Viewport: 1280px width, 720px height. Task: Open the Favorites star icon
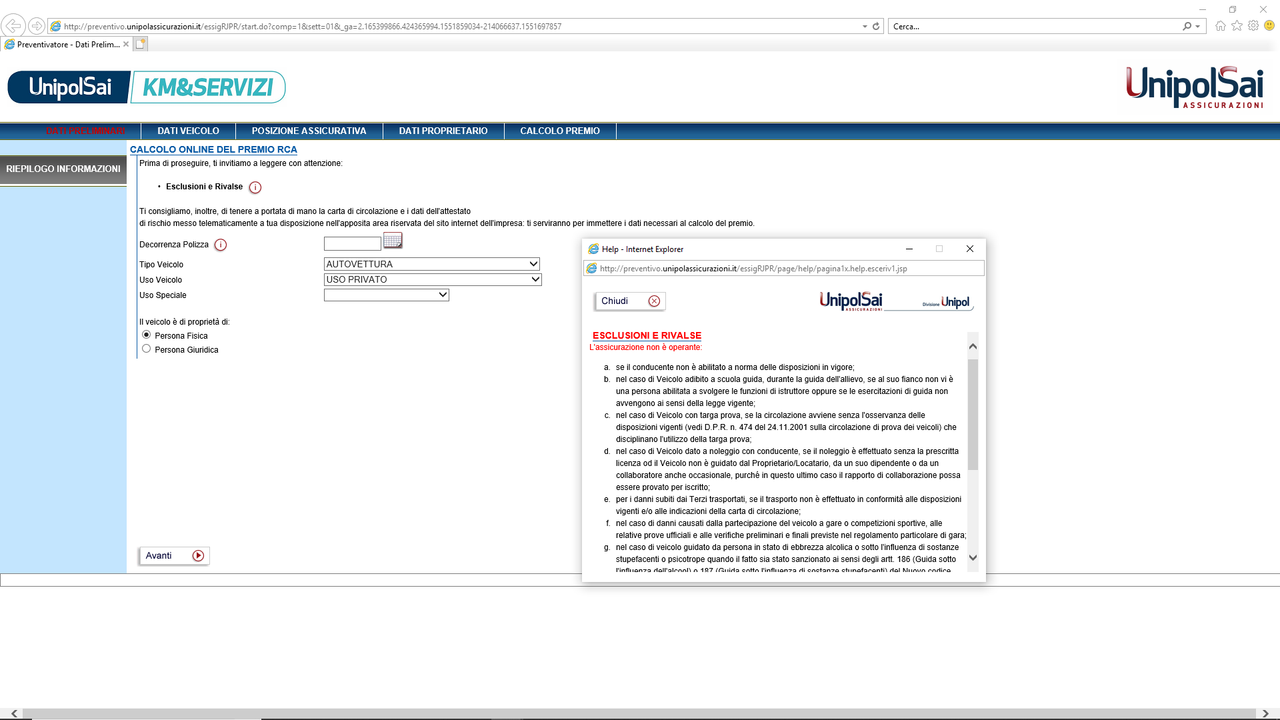(x=1237, y=26)
